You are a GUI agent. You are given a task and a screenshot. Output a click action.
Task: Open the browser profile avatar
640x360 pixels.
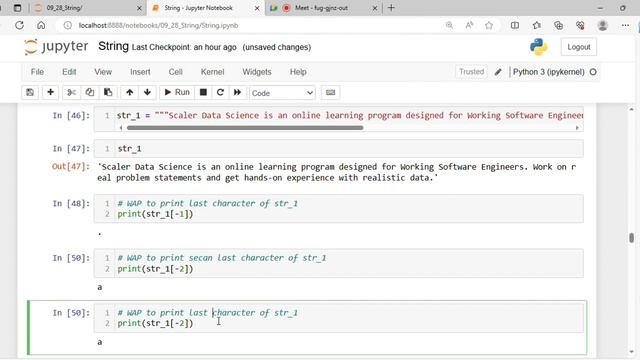[602, 25]
